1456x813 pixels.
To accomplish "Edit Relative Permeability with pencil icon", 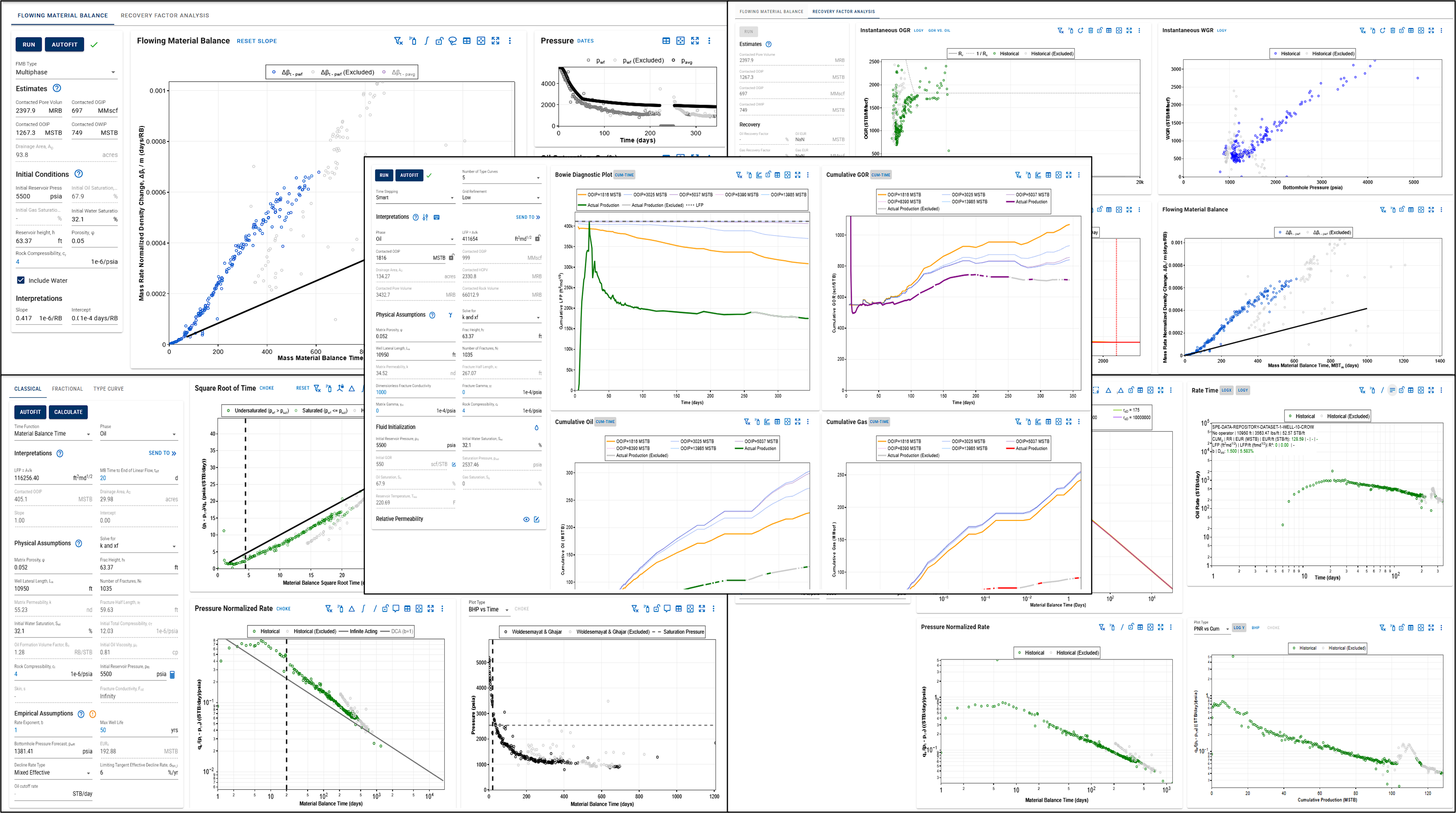I will [x=536, y=519].
